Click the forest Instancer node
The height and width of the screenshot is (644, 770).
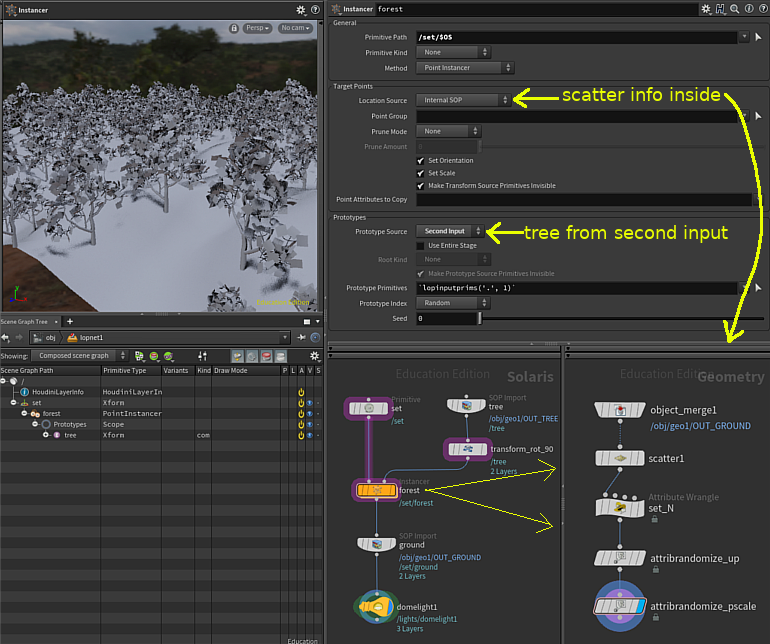(x=376, y=490)
